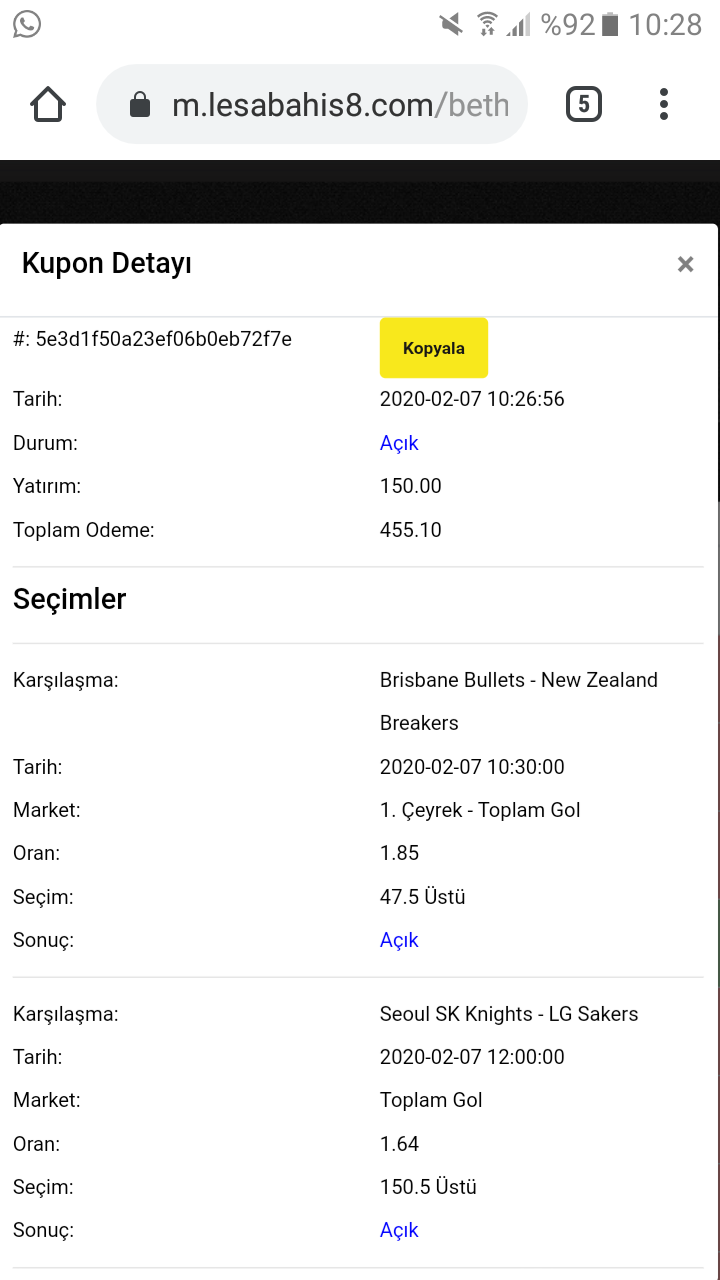Tap the Toplam Odeme value 455.10
Screen dimensions: 720x1280
tap(411, 530)
